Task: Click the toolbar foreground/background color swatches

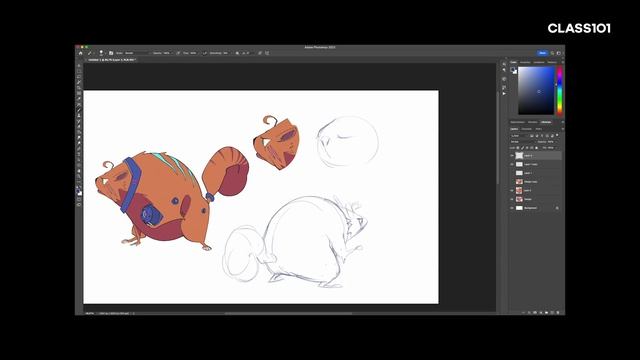Action: point(79,191)
